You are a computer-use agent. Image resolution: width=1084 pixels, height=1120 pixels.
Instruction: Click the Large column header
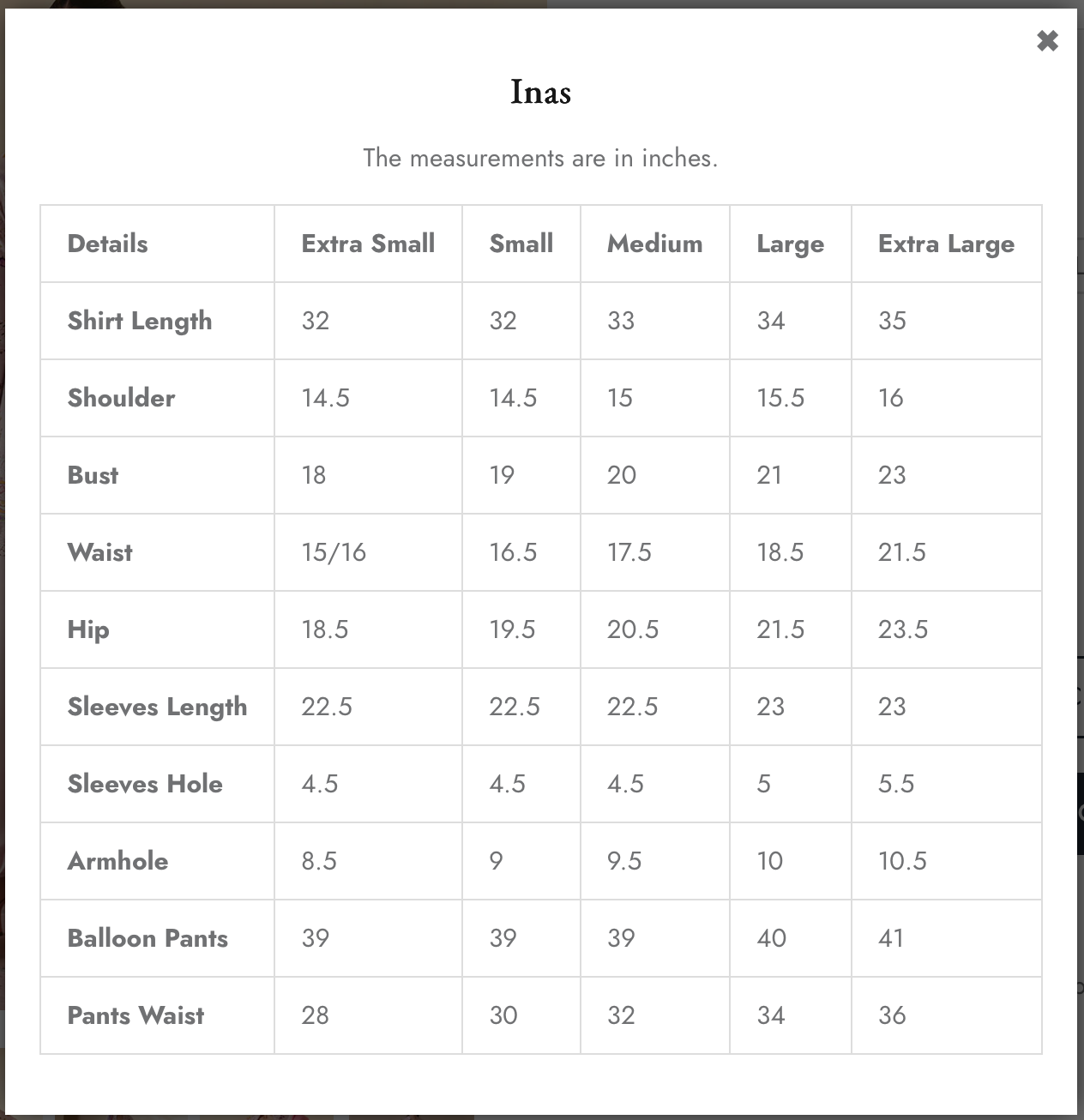[x=790, y=244]
